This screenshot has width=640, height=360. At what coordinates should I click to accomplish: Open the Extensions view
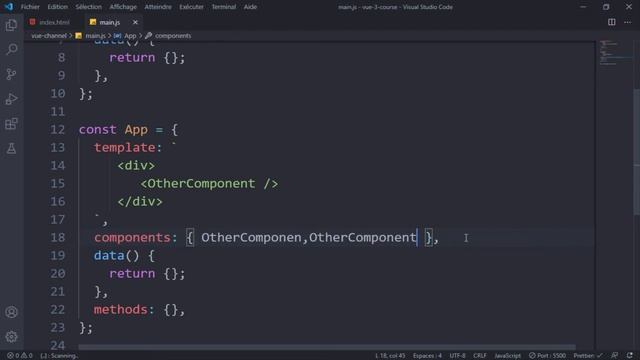[11, 124]
